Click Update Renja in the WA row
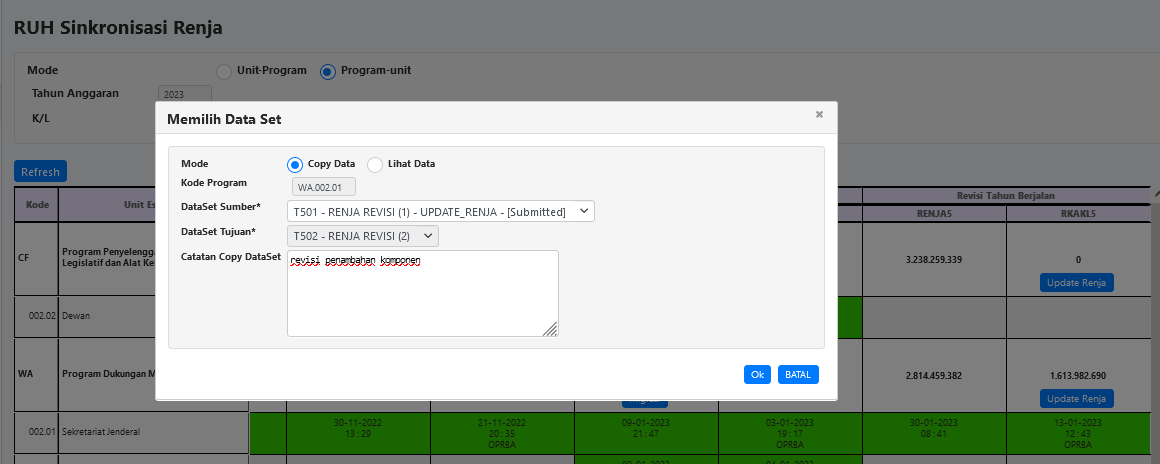1160x464 pixels. [1076, 398]
